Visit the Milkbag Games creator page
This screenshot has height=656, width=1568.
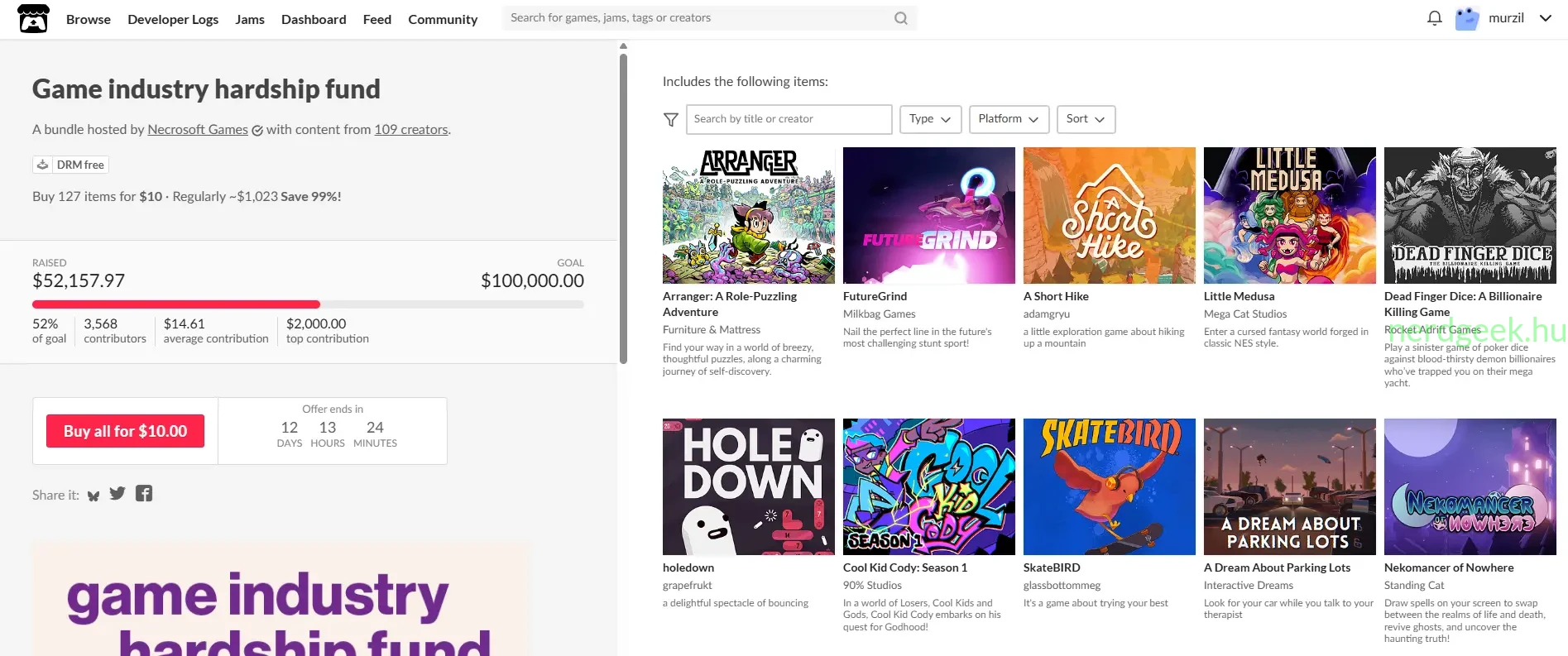tap(880, 314)
